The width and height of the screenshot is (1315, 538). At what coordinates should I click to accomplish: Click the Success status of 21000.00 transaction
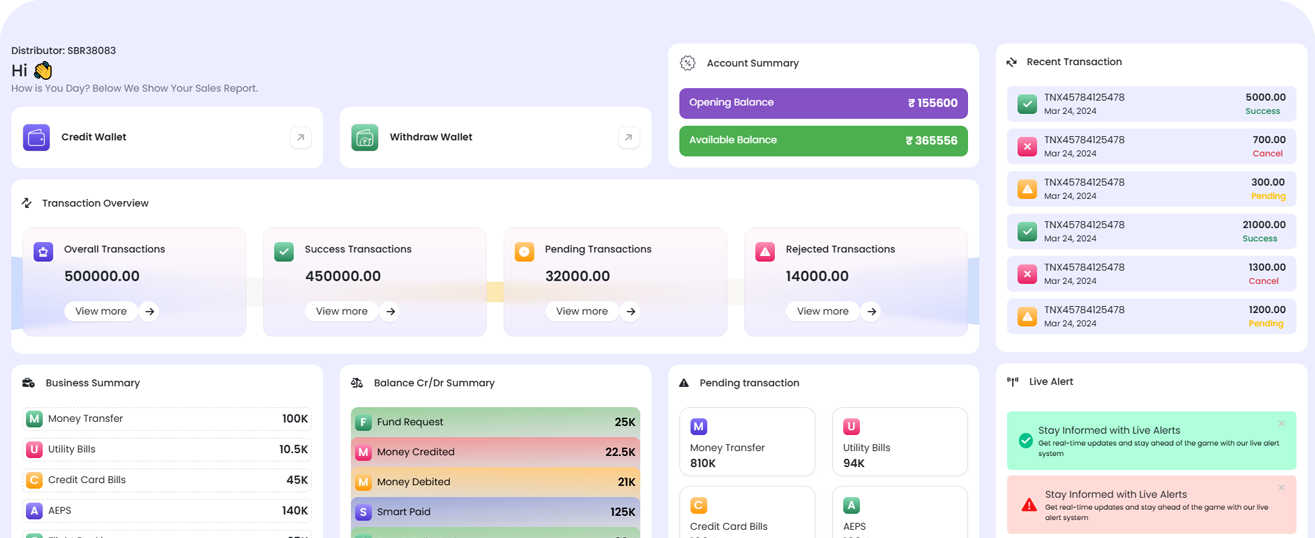pyautogui.click(x=1260, y=239)
